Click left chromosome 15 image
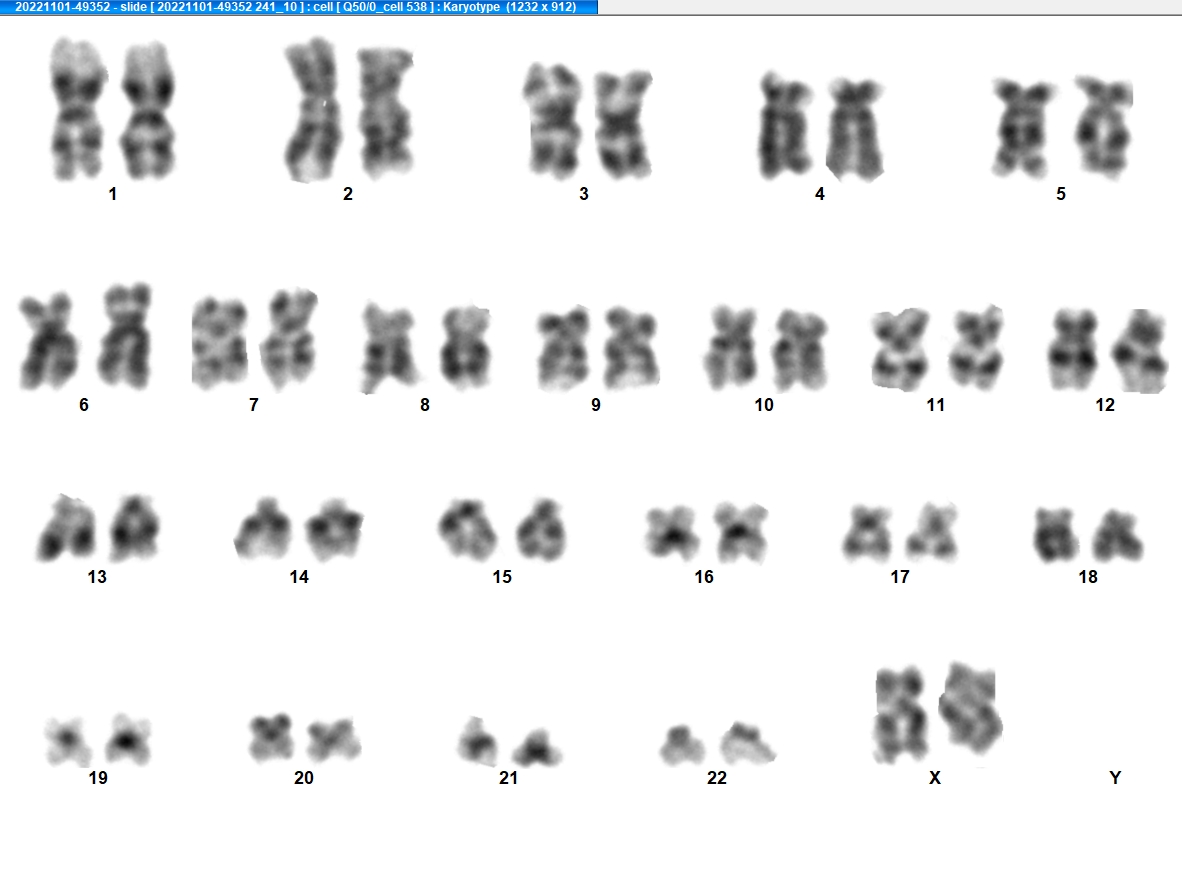The width and height of the screenshot is (1182, 892). pyautogui.click(x=467, y=529)
